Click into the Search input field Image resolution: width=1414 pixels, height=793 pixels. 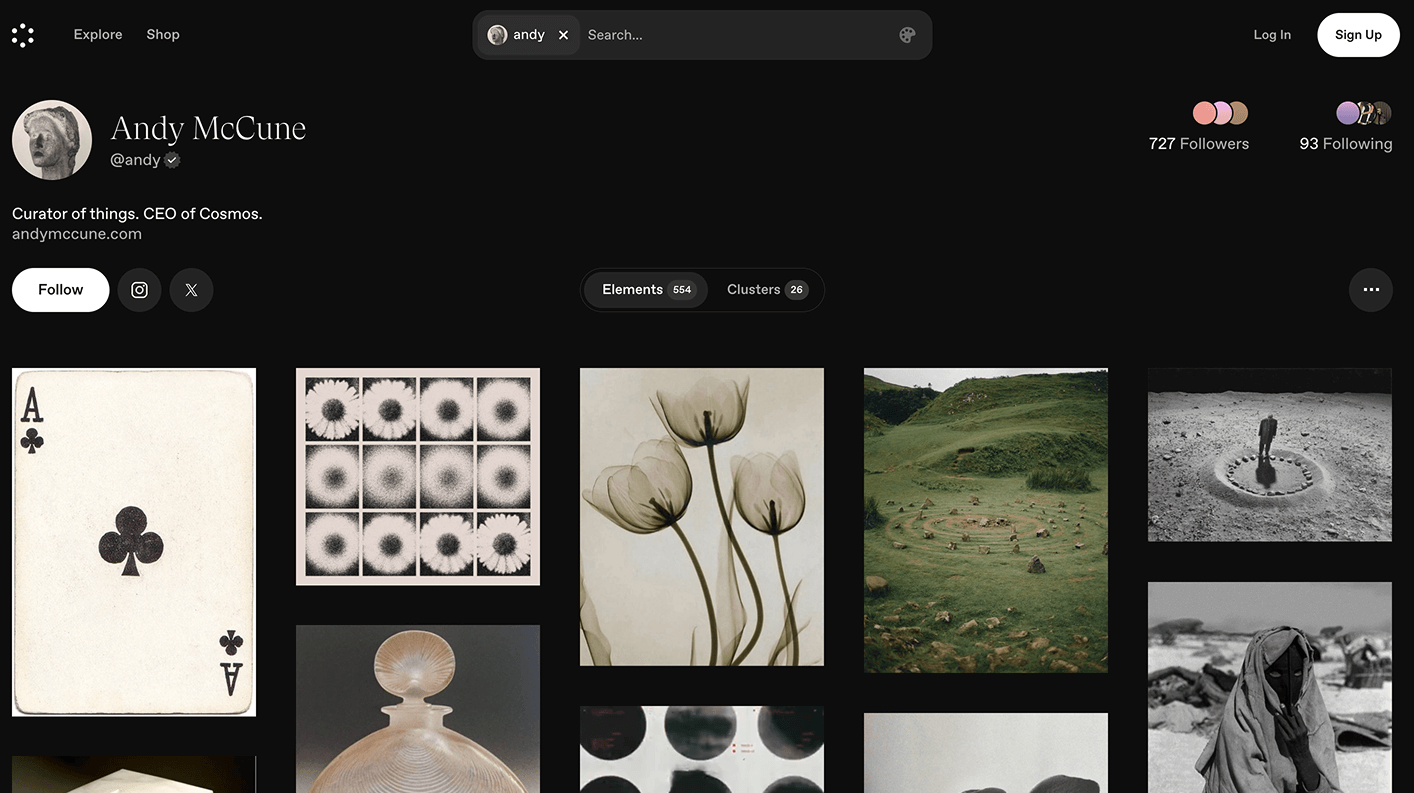(x=735, y=35)
